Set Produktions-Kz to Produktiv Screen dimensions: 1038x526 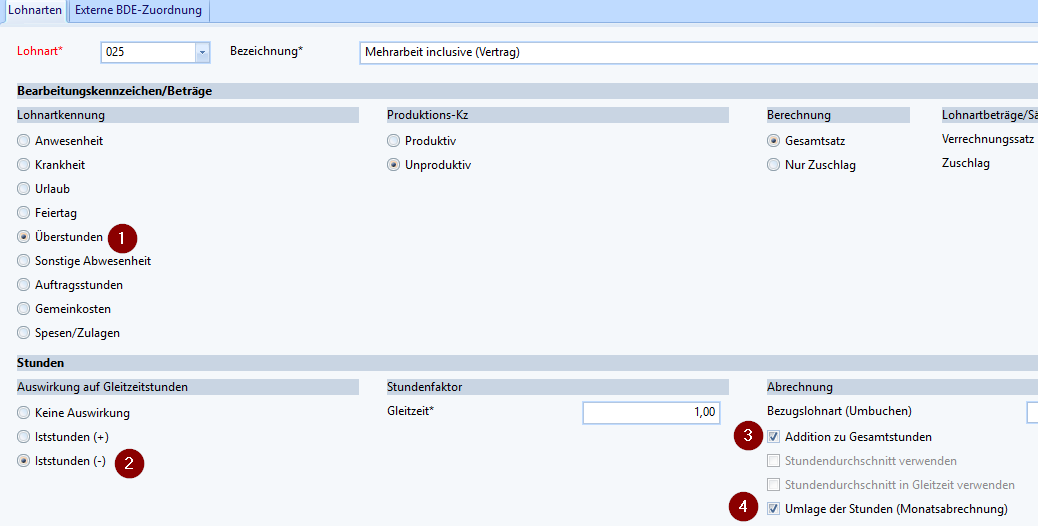(x=394, y=141)
